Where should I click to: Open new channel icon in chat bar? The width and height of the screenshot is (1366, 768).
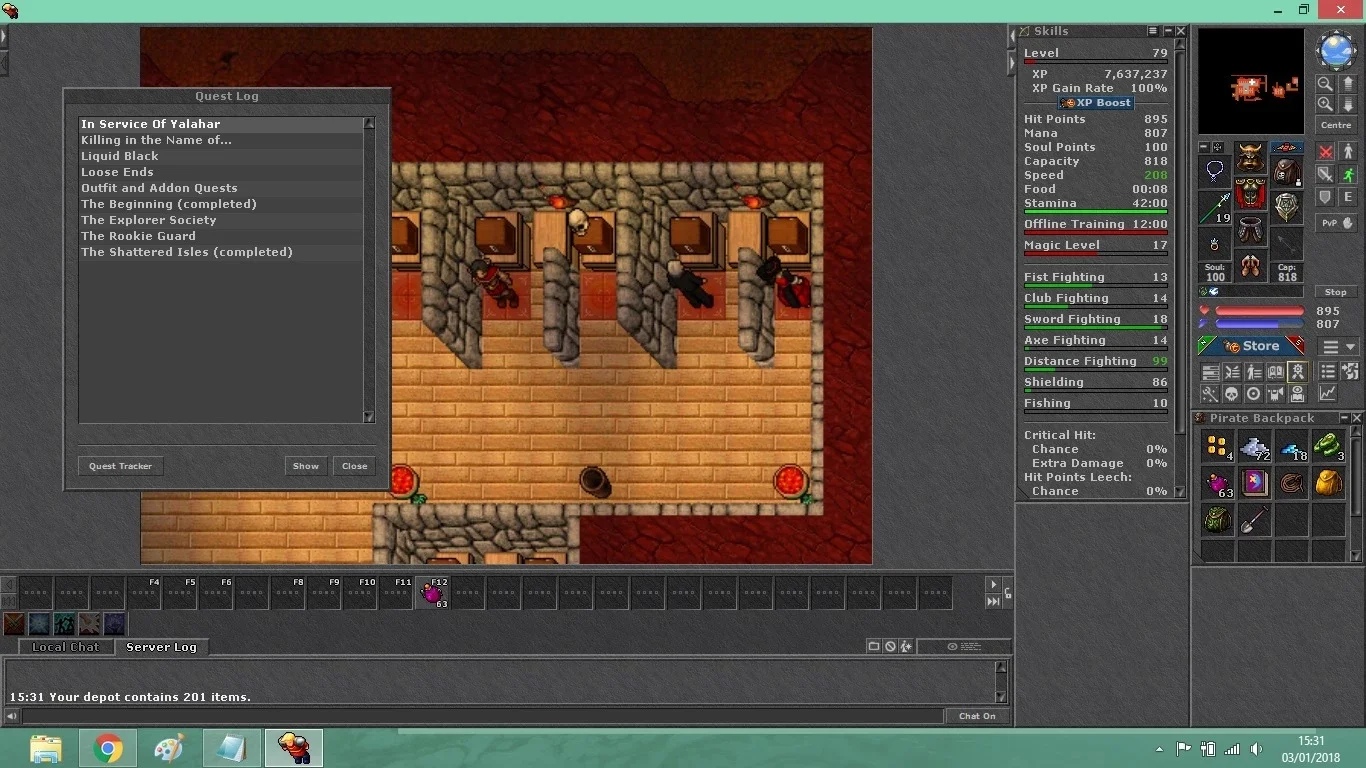tap(874, 646)
